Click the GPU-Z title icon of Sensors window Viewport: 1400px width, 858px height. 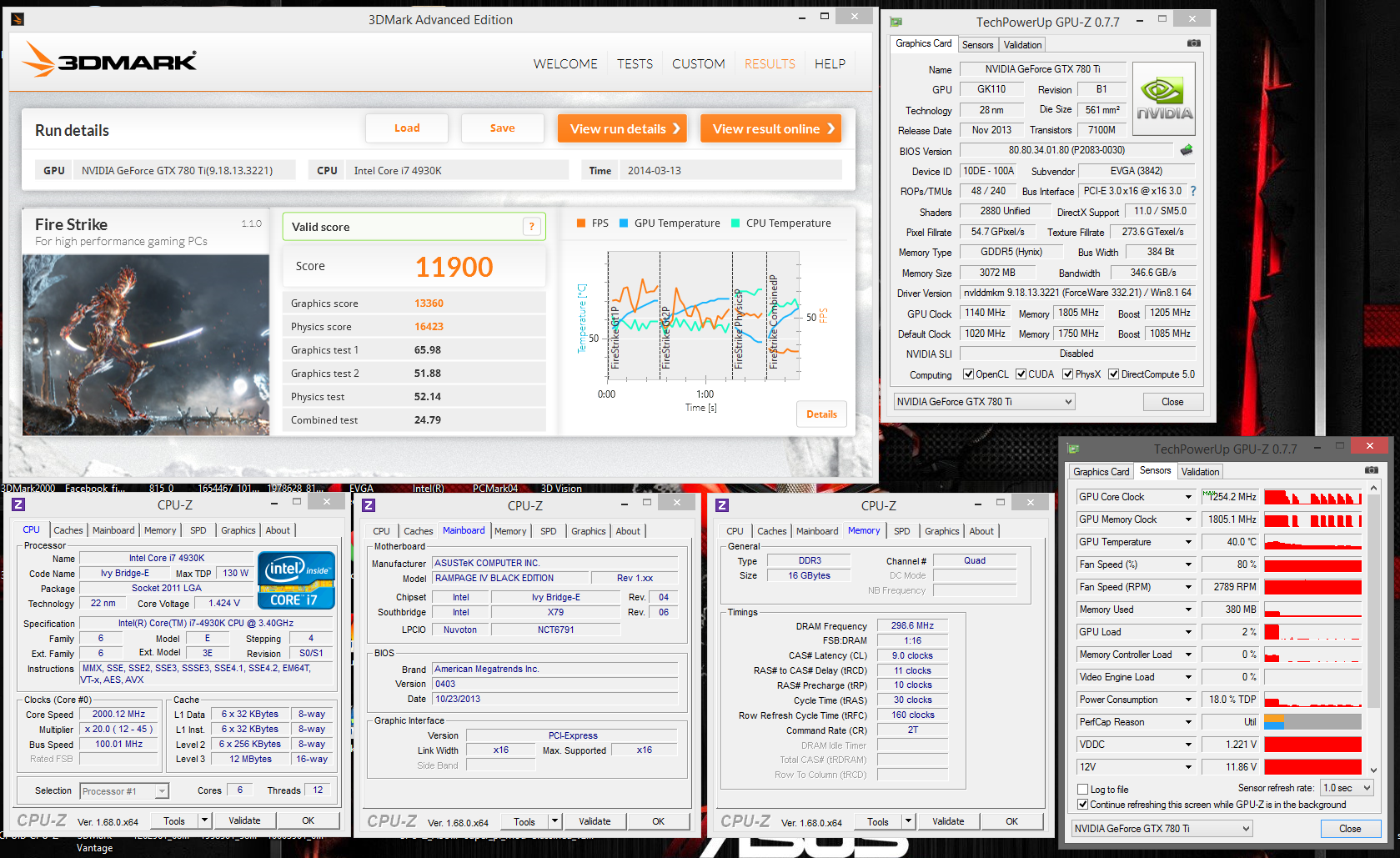point(1073,449)
